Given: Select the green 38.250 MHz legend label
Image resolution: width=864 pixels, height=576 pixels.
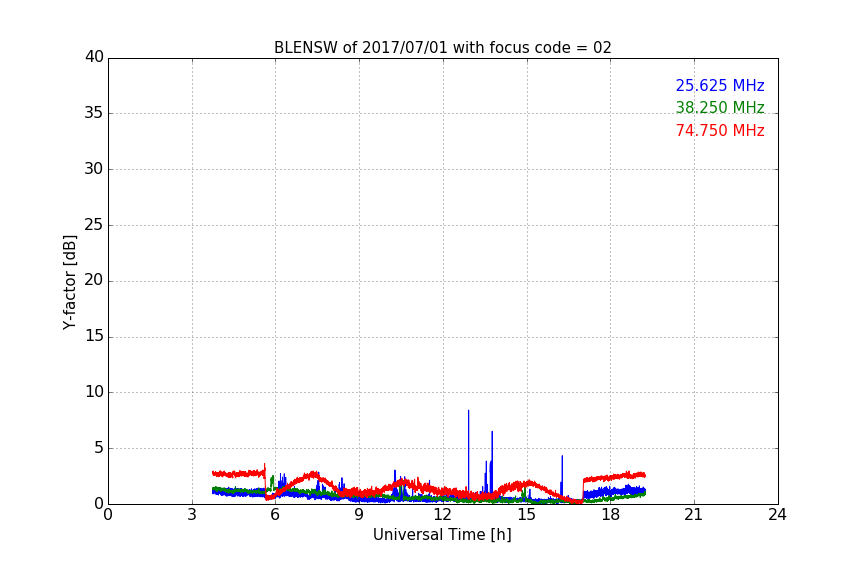Looking at the screenshot, I should 720,107.
